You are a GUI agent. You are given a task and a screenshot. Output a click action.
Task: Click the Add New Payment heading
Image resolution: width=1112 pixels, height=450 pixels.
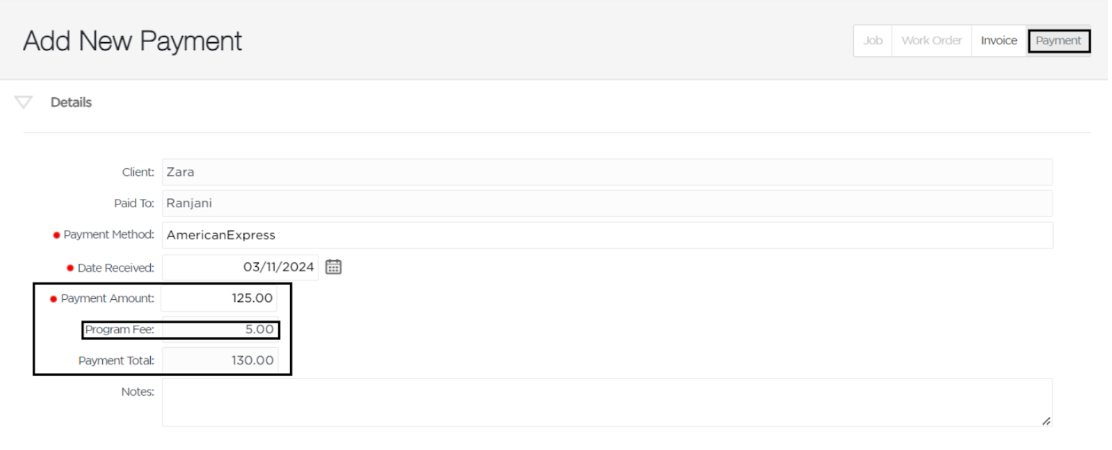(x=133, y=41)
